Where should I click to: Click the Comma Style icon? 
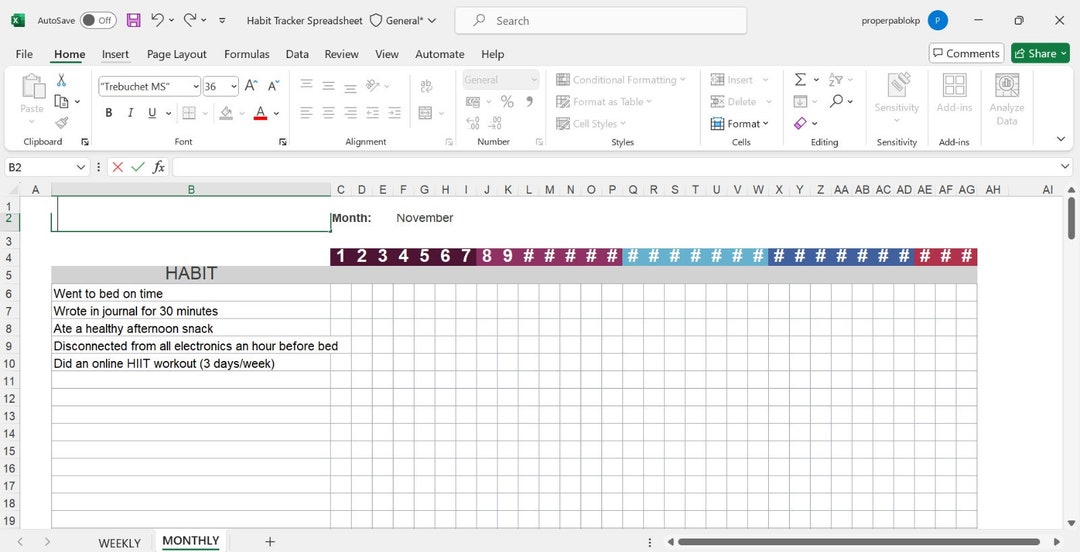(530, 102)
